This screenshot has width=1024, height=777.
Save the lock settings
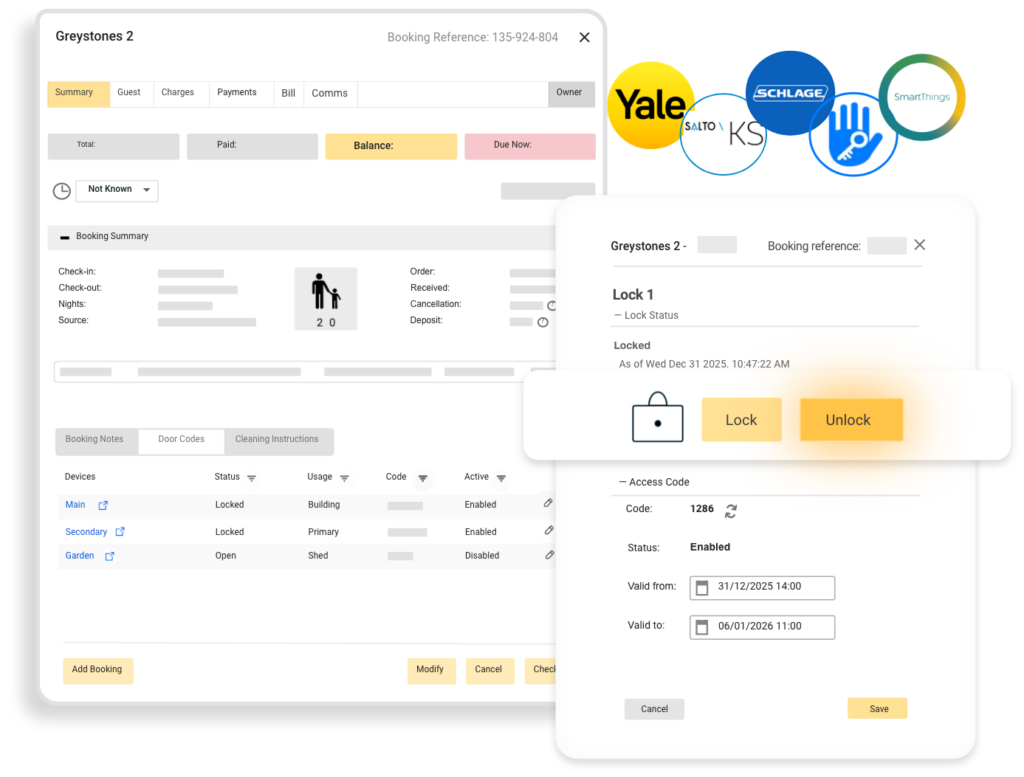877,709
